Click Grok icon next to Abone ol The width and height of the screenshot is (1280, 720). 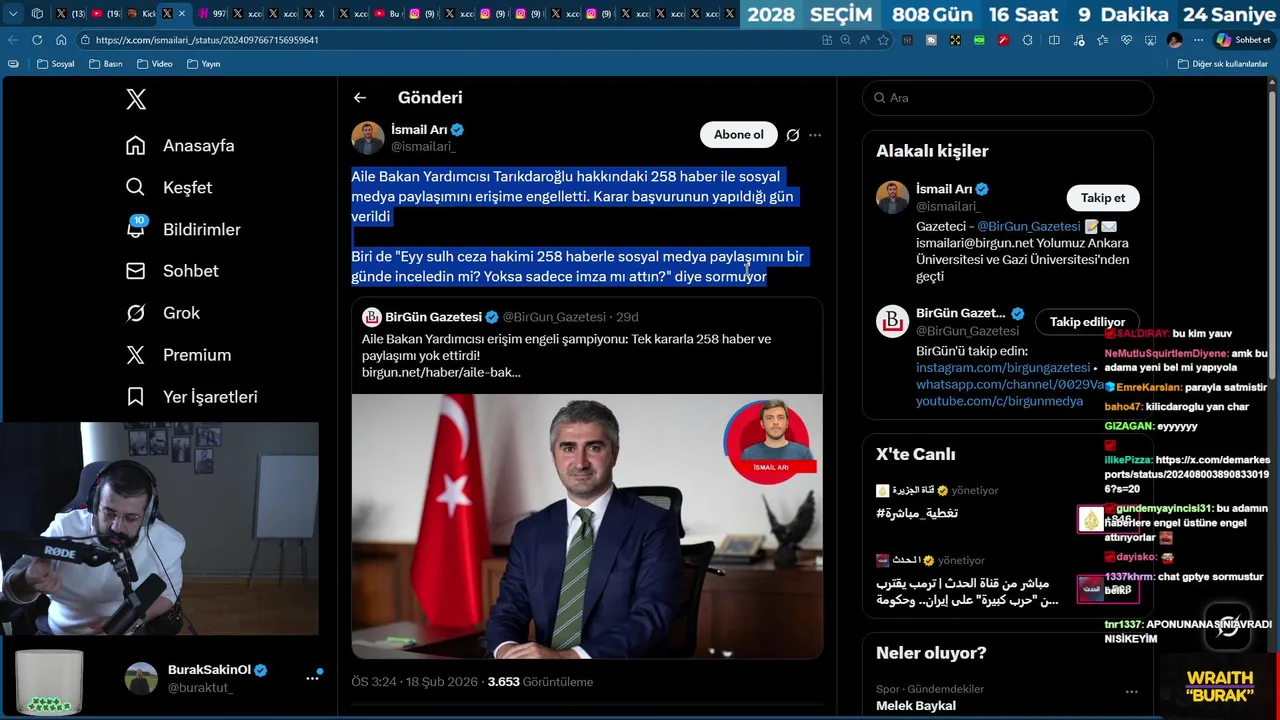(x=793, y=135)
